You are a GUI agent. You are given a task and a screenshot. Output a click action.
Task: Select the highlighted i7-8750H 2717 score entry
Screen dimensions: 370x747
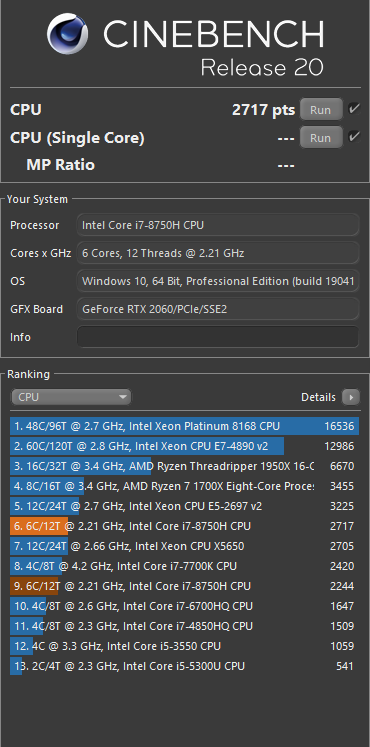[185, 526]
